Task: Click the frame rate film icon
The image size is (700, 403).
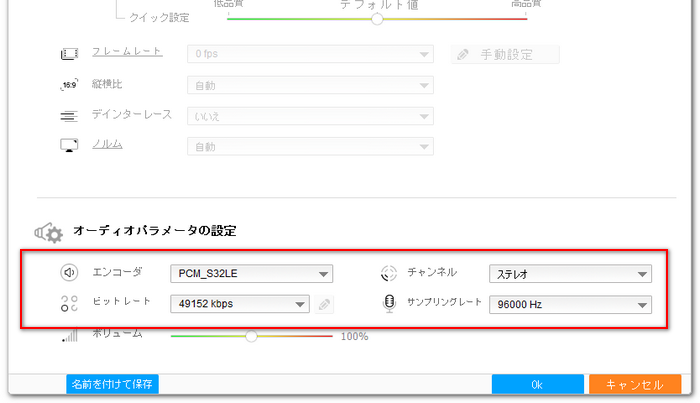Action: (69, 54)
